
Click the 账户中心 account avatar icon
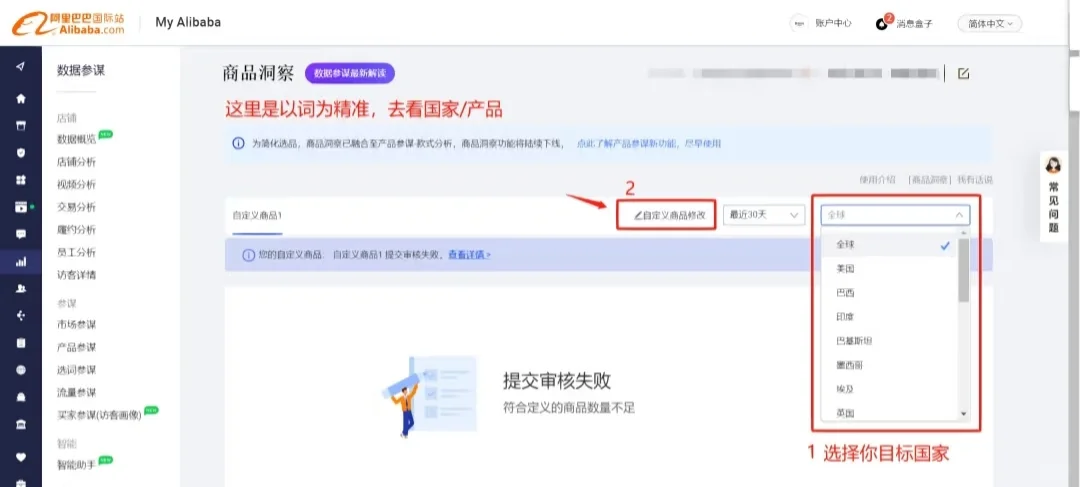[799, 23]
